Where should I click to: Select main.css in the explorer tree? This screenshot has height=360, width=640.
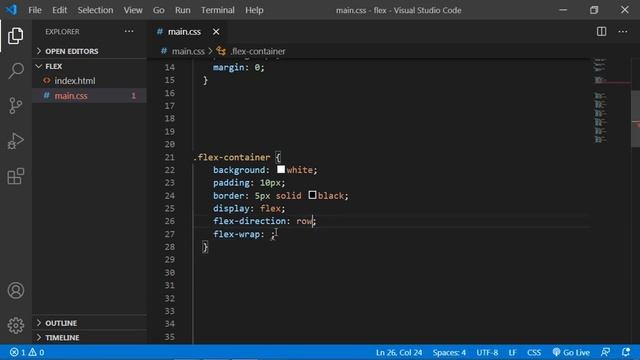tap(89, 96)
